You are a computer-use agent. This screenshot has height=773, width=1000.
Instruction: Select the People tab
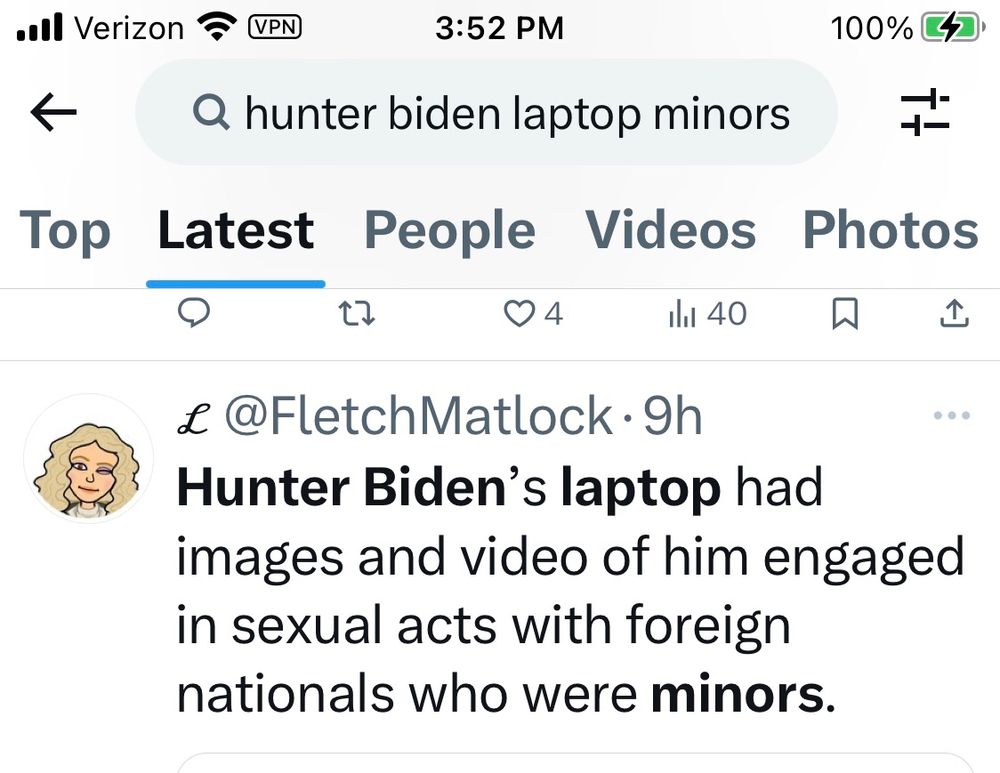[448, 231]
